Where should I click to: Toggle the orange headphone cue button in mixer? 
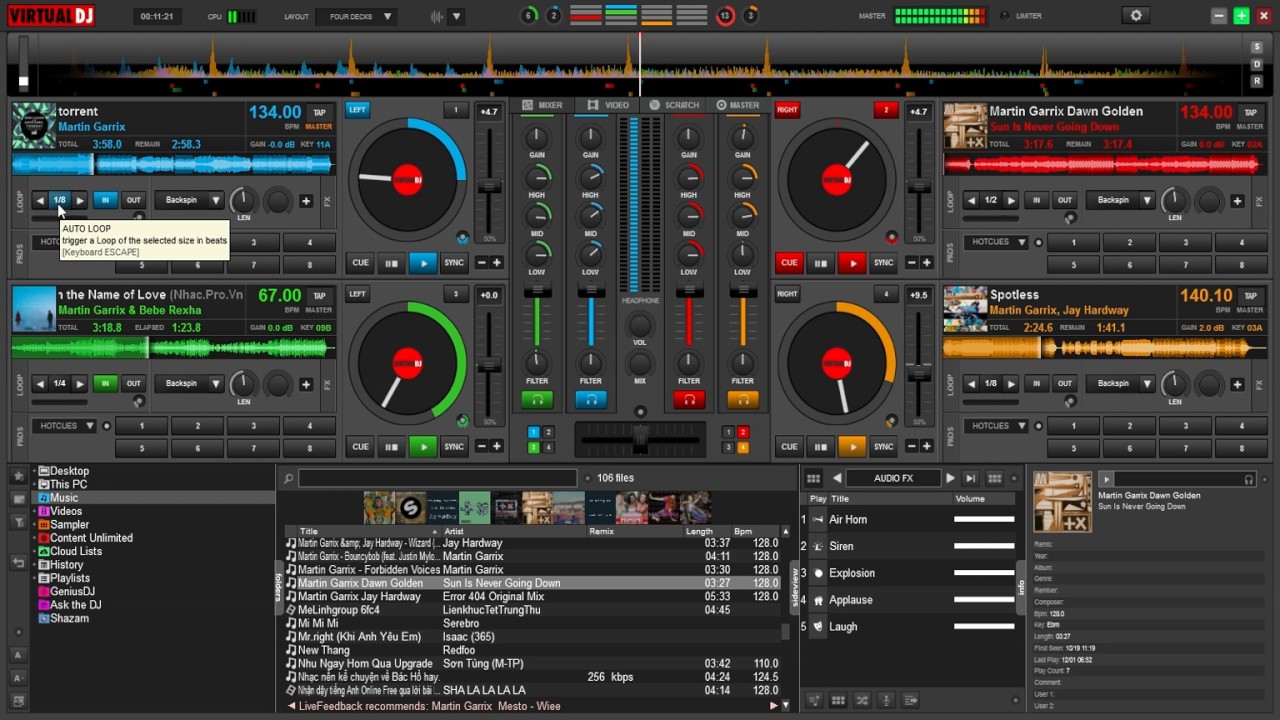[742, 400]
